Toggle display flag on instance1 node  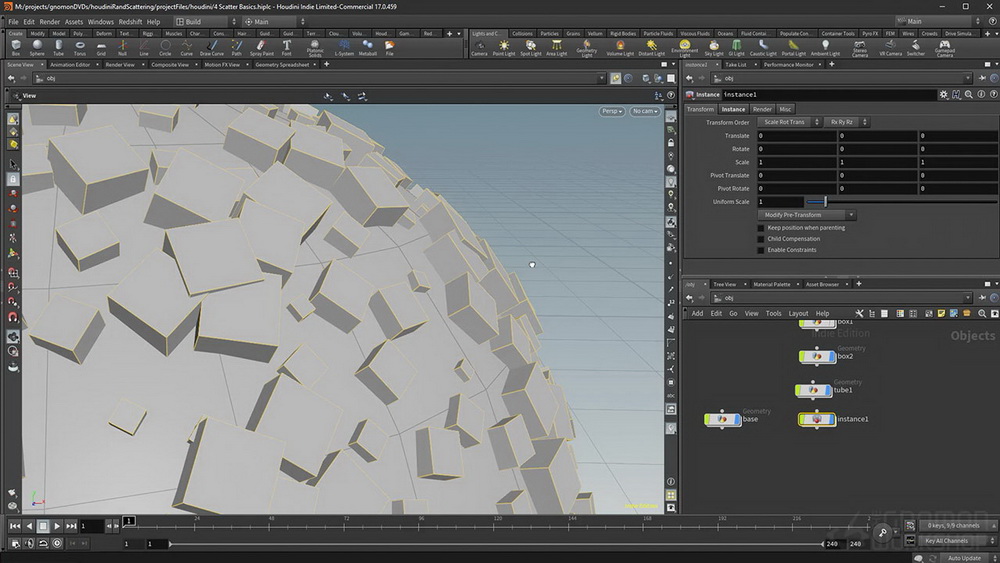click(x=832, y=419)
